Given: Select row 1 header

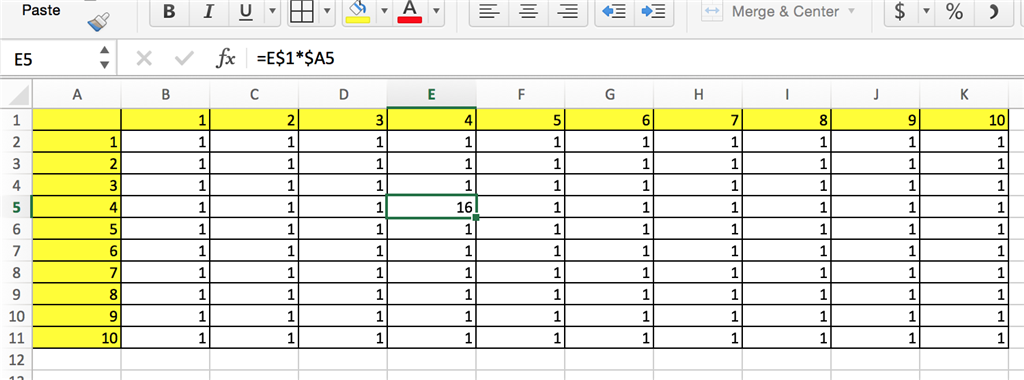Looking at the screenshot, I should coord(16,119).
